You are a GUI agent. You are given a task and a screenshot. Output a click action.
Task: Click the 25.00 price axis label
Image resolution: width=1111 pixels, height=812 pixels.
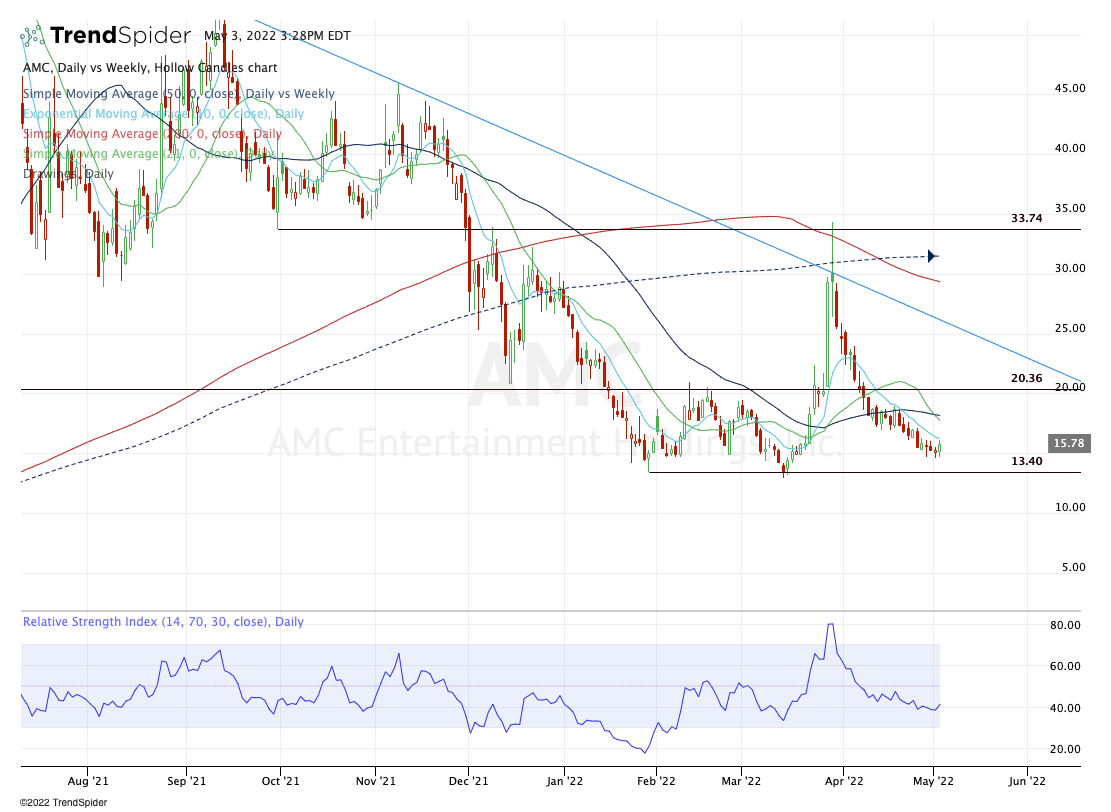click(x=1070, y=328)
